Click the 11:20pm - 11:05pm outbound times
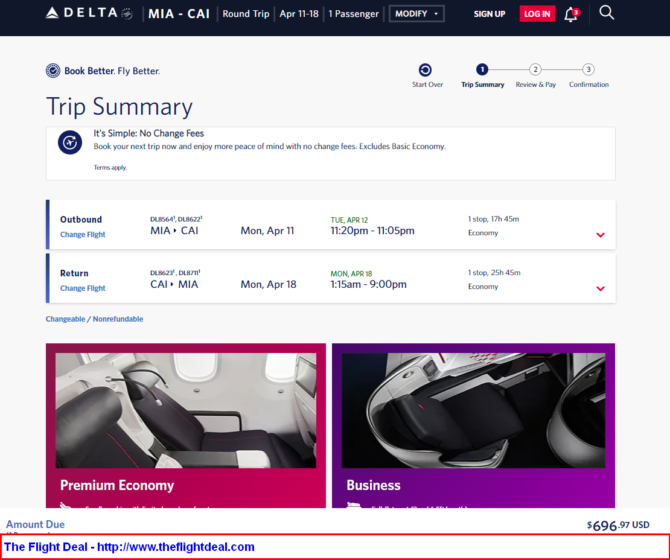This screenshot has width=670, height=560. pos(373,231)
